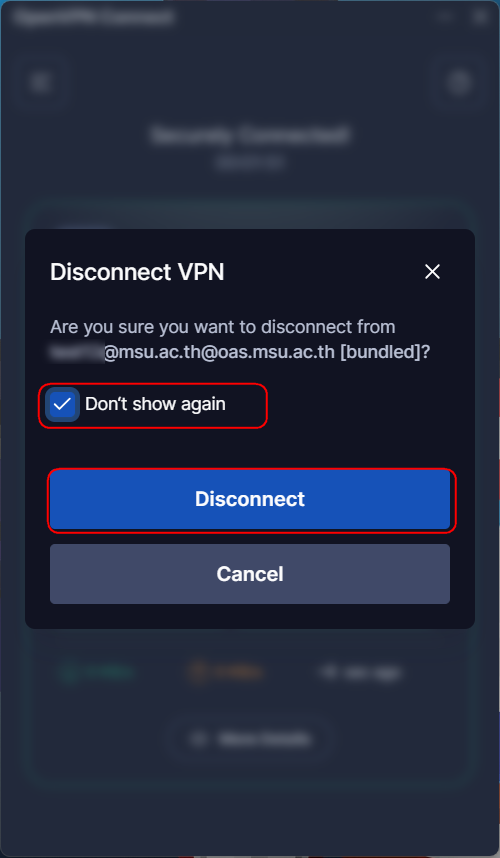Click the Disconnect VPN dialog title
The height and width of the screenshot is (858, 500).
137,272
